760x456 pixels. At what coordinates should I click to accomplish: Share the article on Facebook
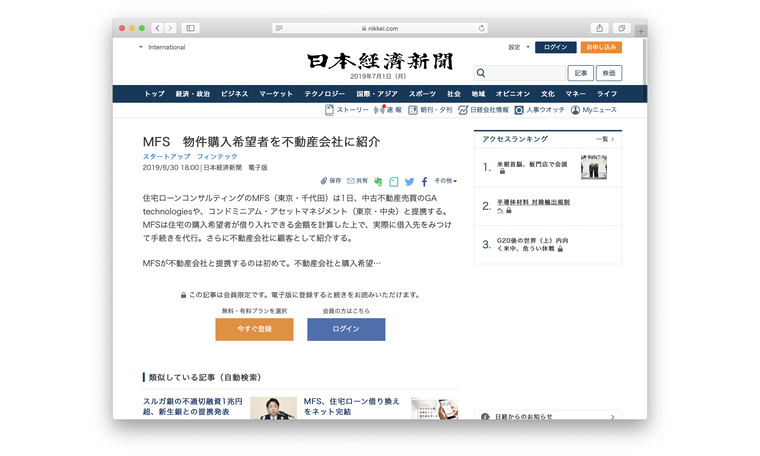424,182
